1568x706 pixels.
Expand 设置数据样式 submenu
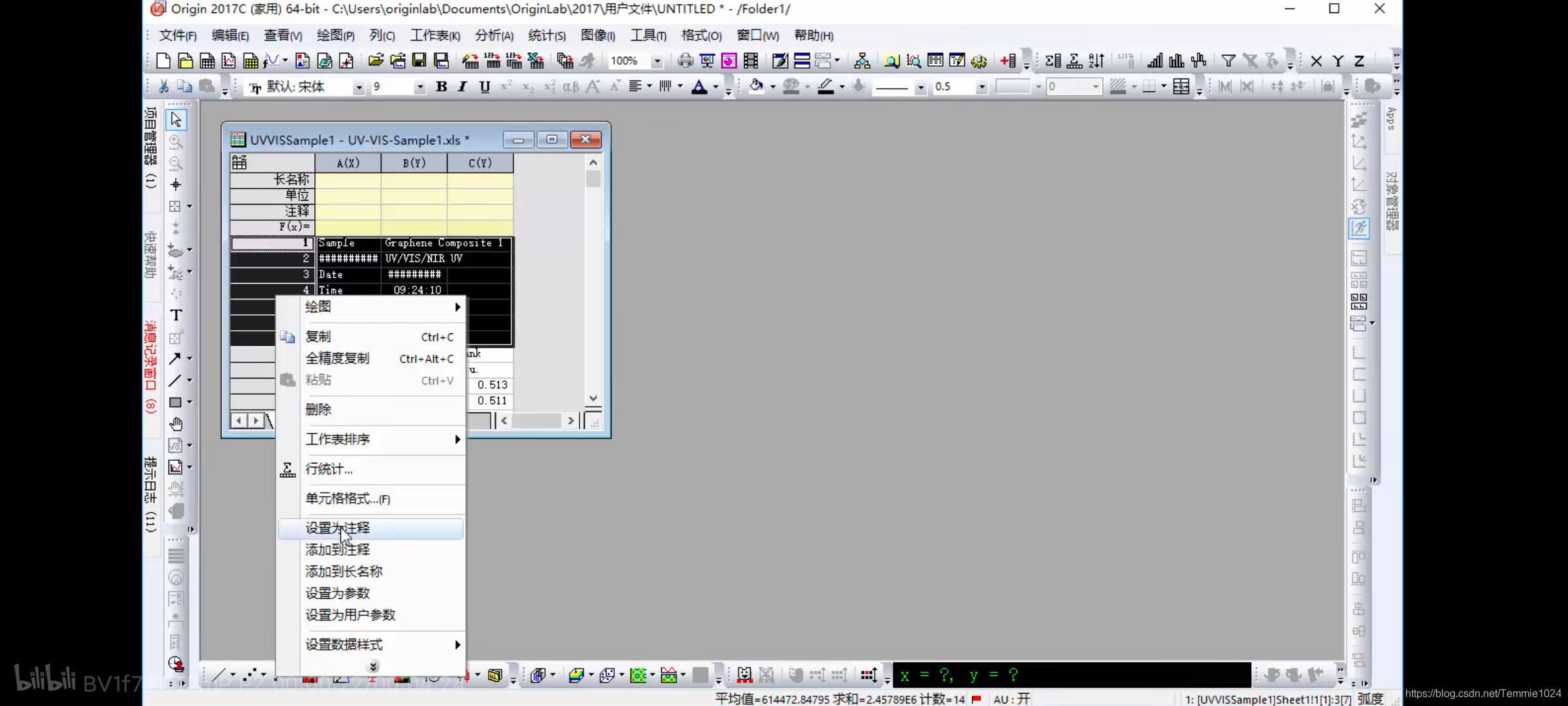[x=344, y=643]
